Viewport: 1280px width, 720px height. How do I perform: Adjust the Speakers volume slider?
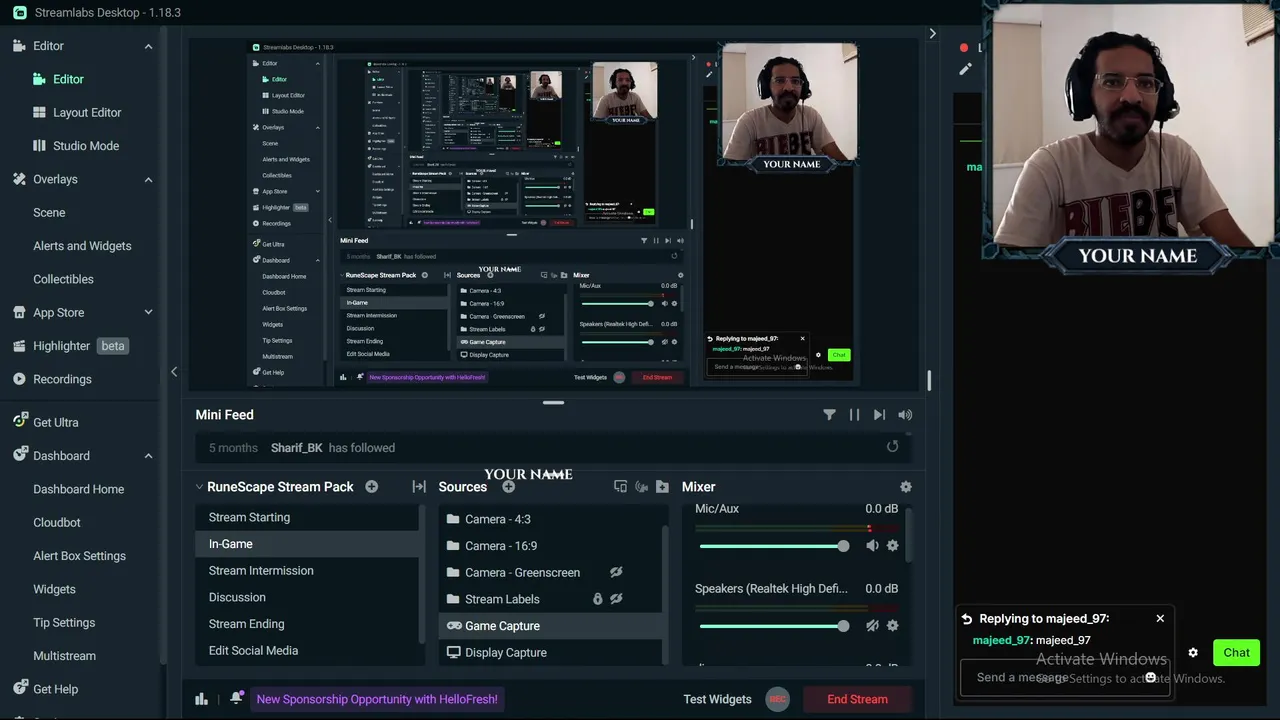774,626
